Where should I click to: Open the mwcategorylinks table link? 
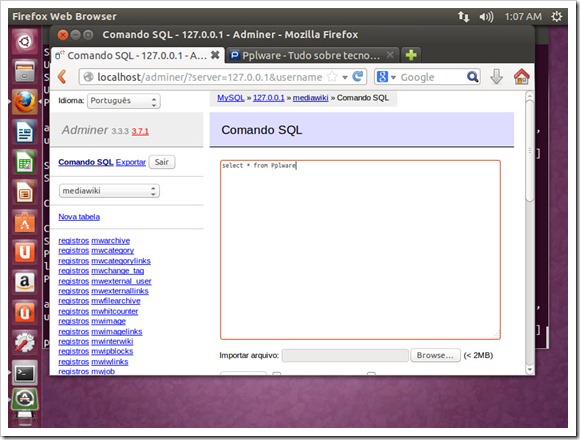point(121,261)
